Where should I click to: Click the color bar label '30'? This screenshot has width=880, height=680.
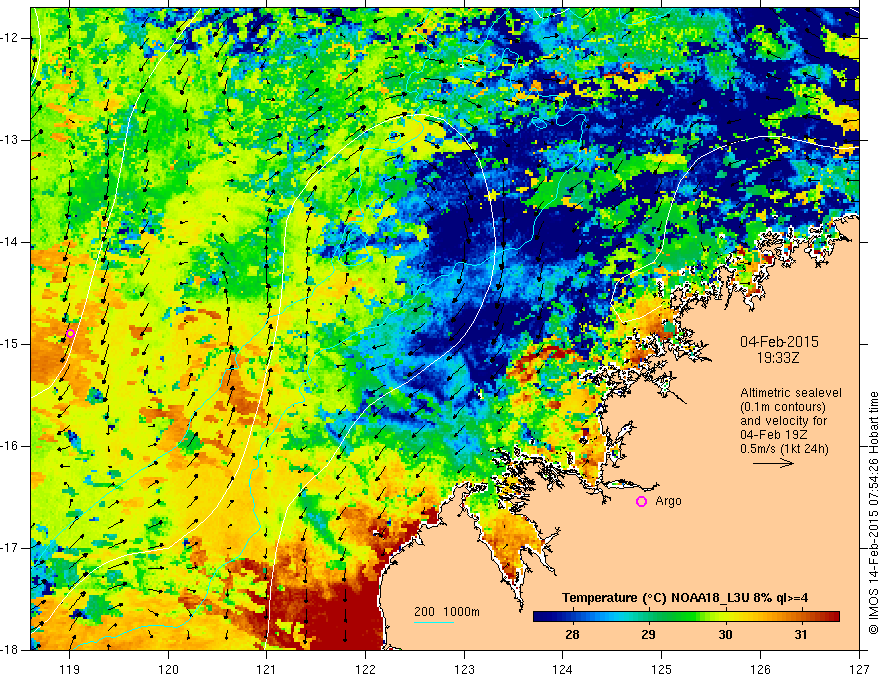point(725,635)
